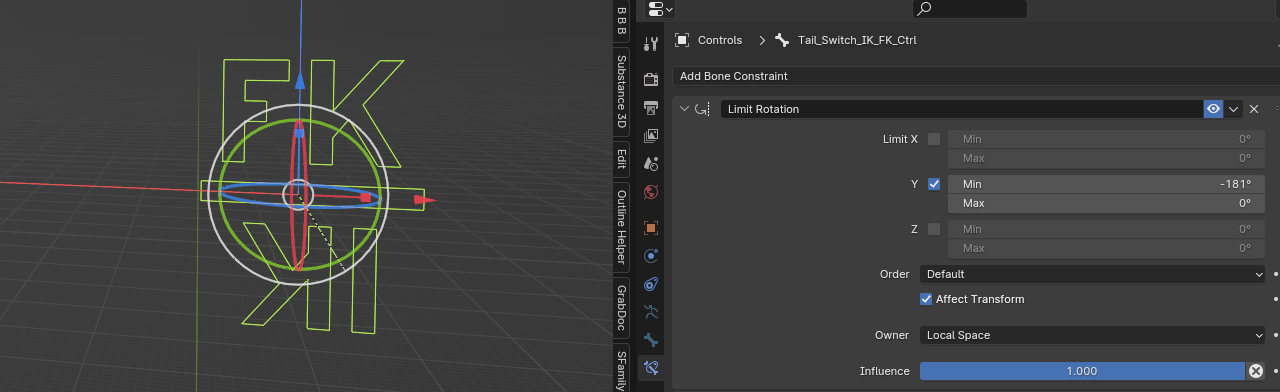
Task: Toggle the Affect Transform checkbox
Action: click(926, 299)
